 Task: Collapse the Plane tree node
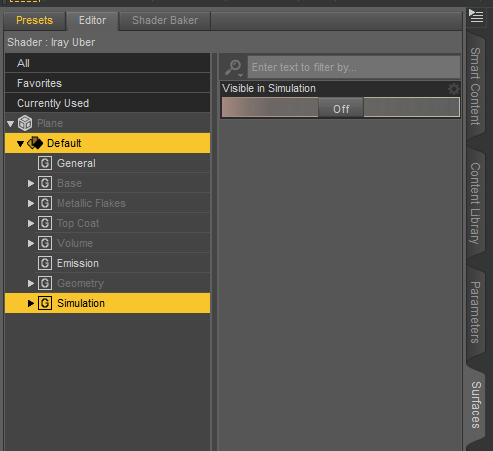[x=10, y=124]
